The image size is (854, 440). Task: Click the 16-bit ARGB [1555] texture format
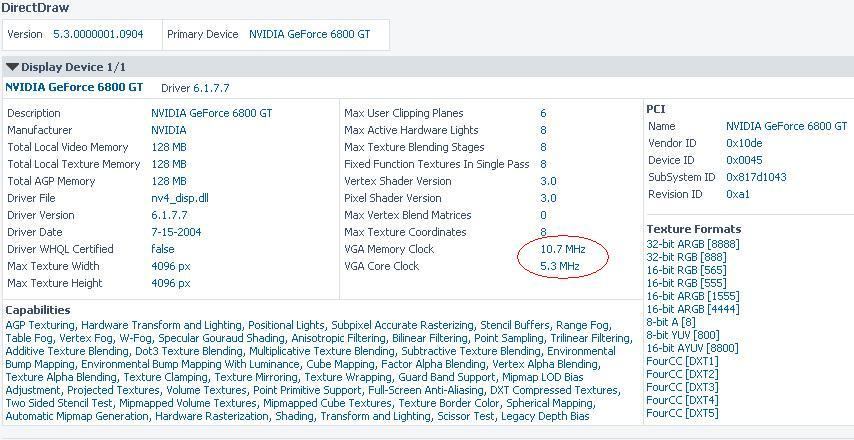click(693, 296)
